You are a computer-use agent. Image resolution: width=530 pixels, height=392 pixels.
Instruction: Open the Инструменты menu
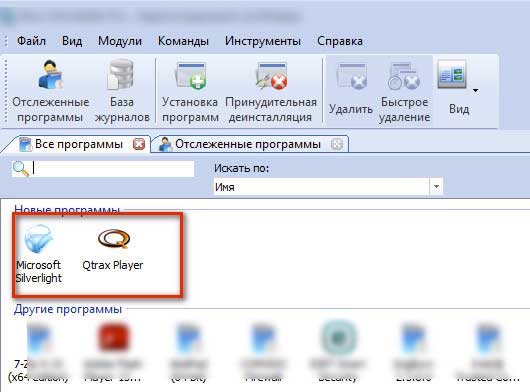[263, 41]
